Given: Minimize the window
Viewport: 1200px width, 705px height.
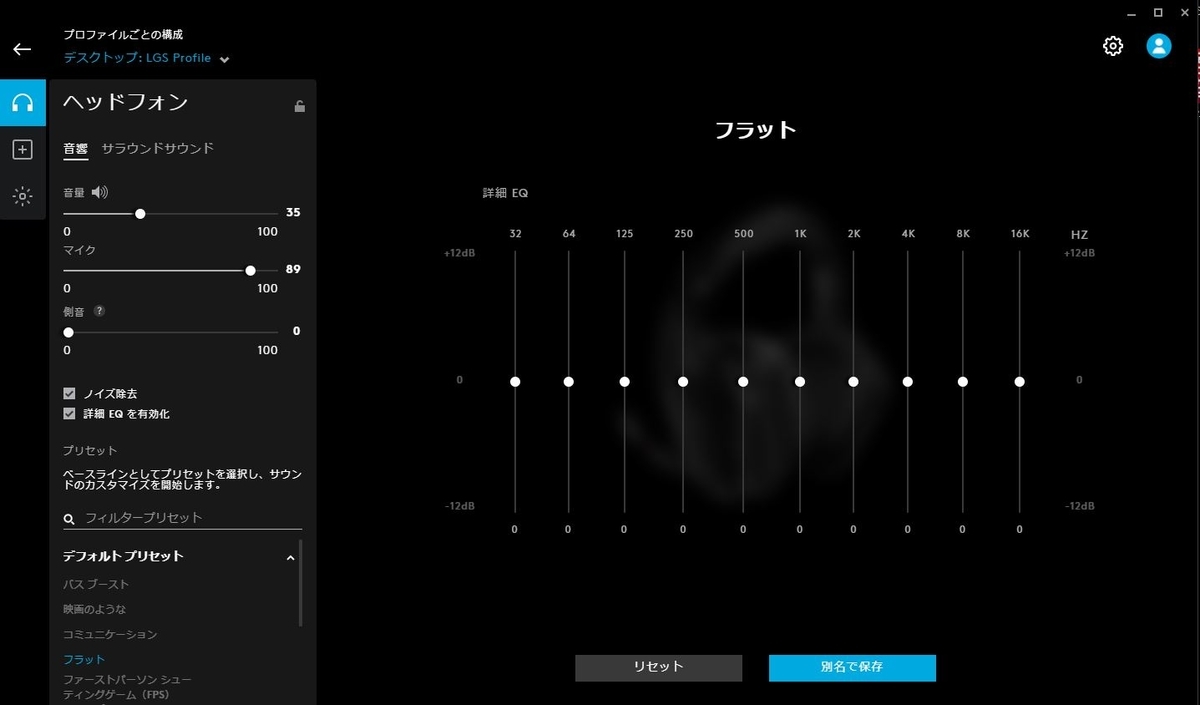Looking at the screenshot, I should pos(1130,13).
